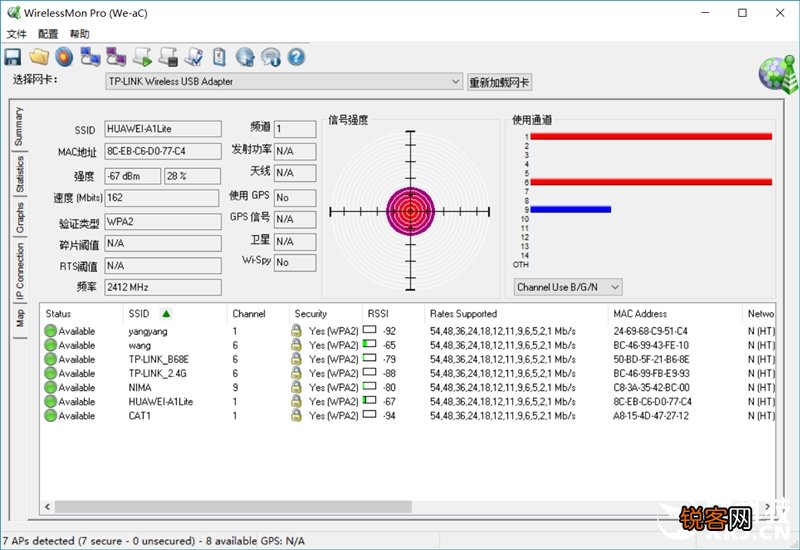Click the 频道 channel field showing 1

tap(295, 129)
